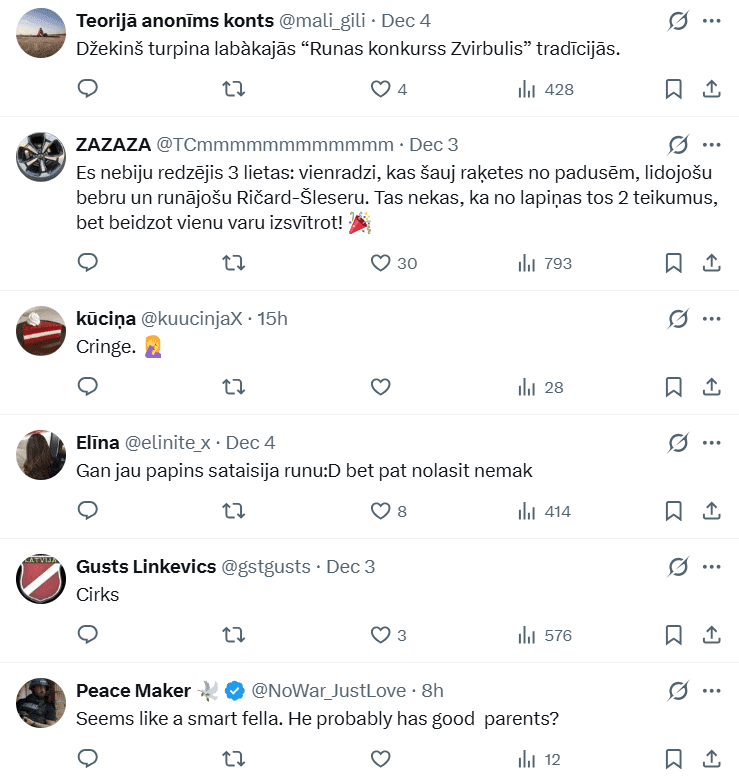Like kūciņa's Cringe tweet
This screenshot has height=780, width=739.
pyautogui.click(x=380, y=387)
